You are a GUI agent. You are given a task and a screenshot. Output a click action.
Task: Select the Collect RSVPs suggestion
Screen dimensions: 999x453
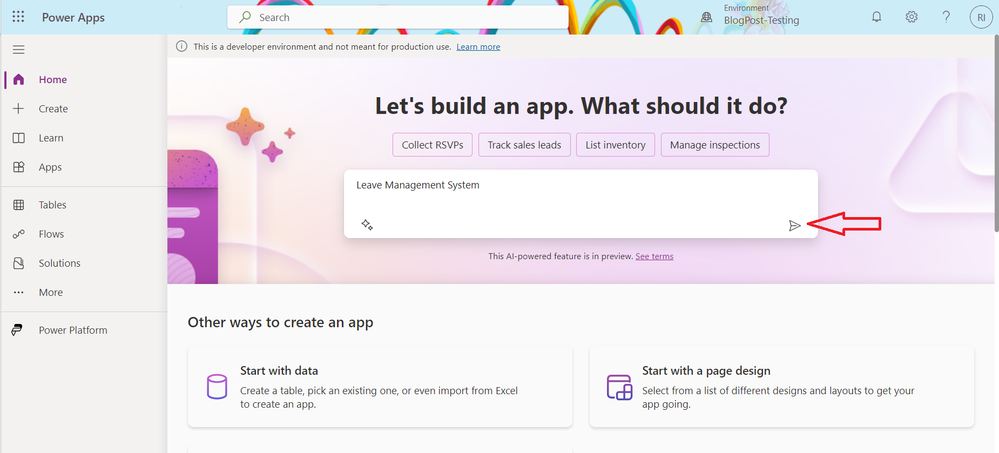tap(433, 145)
